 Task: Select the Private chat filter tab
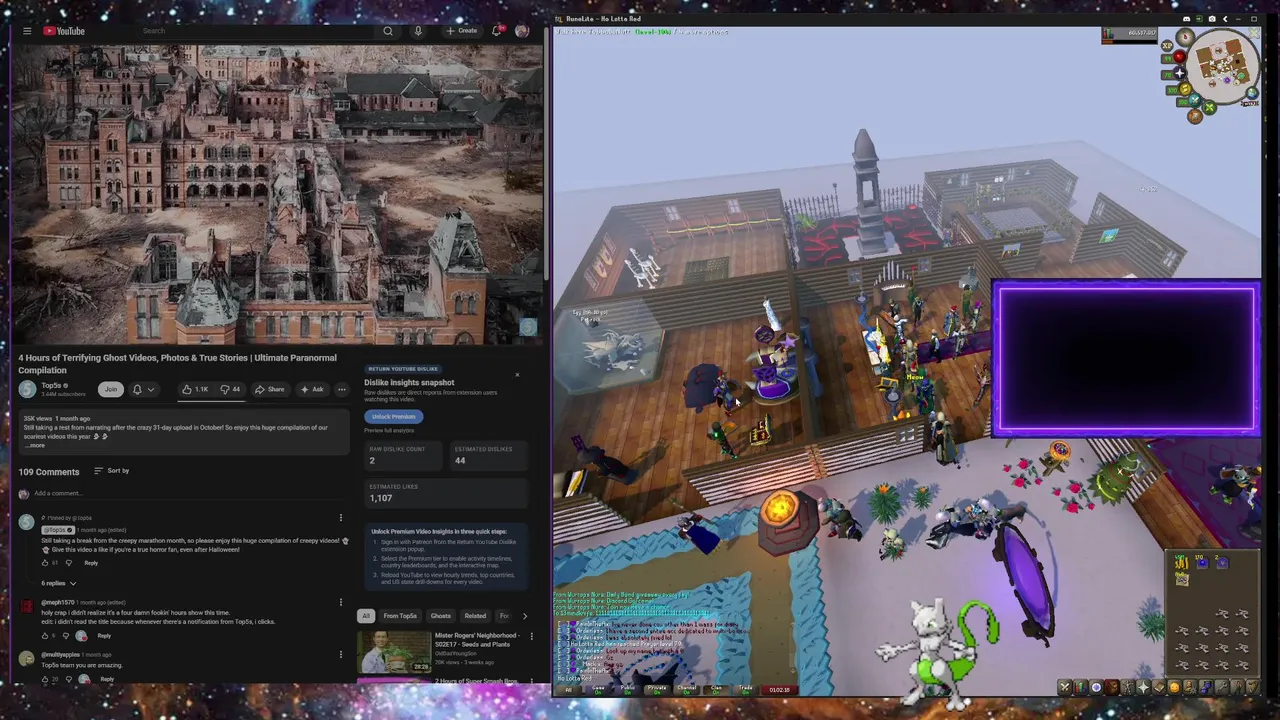(x=657, y=689)
